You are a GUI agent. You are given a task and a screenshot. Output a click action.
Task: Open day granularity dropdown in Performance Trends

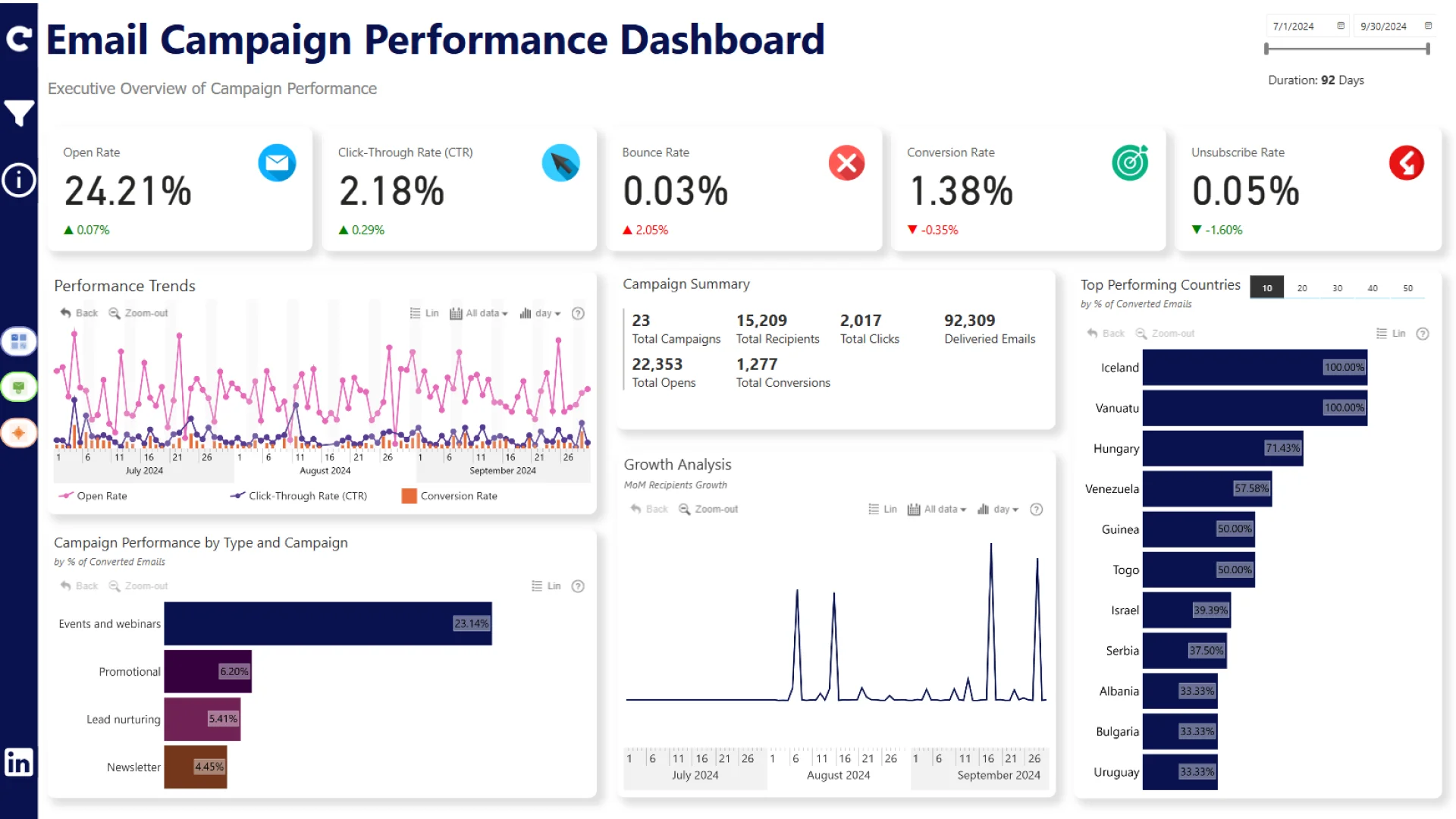540,313
